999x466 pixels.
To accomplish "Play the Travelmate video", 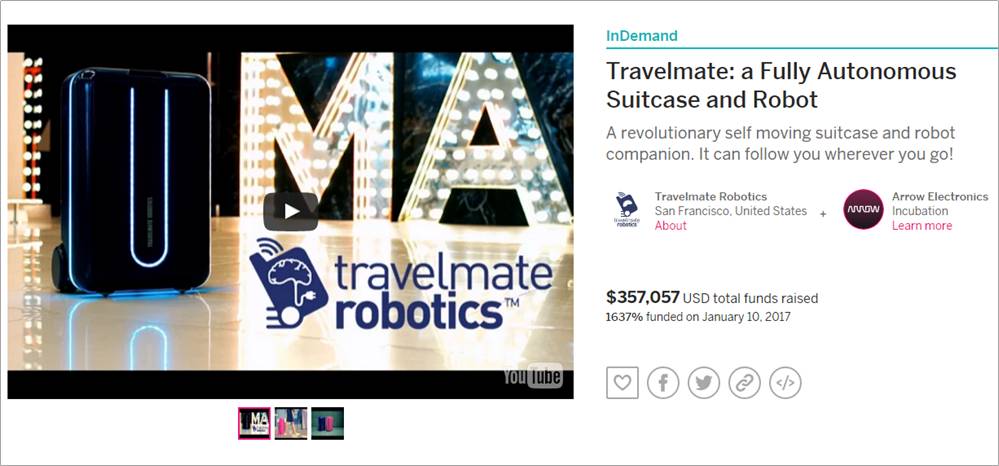I will tap(291, 211).
